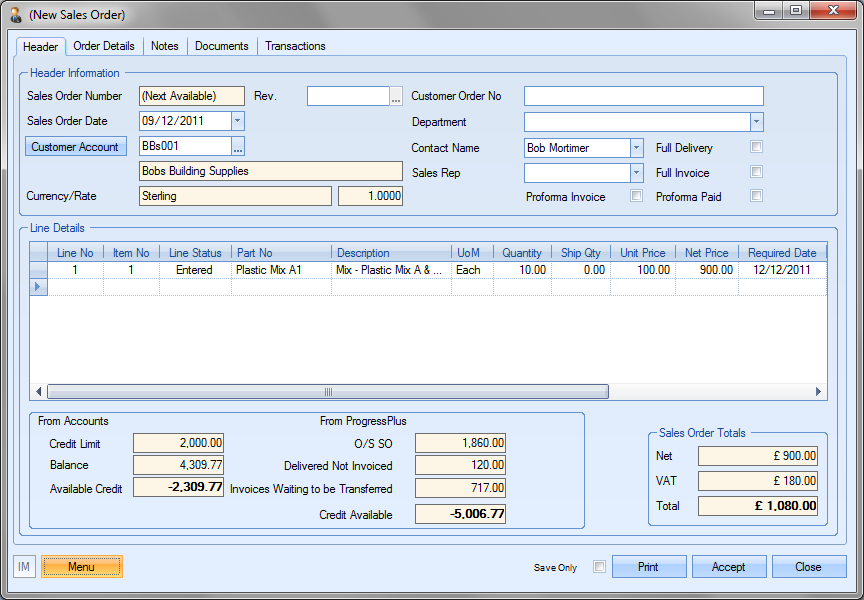Image resolution: width=864 pixels, height=600 pixels.
Task: Enable the Full Delivery checkbox
Action: click(757, 147)
